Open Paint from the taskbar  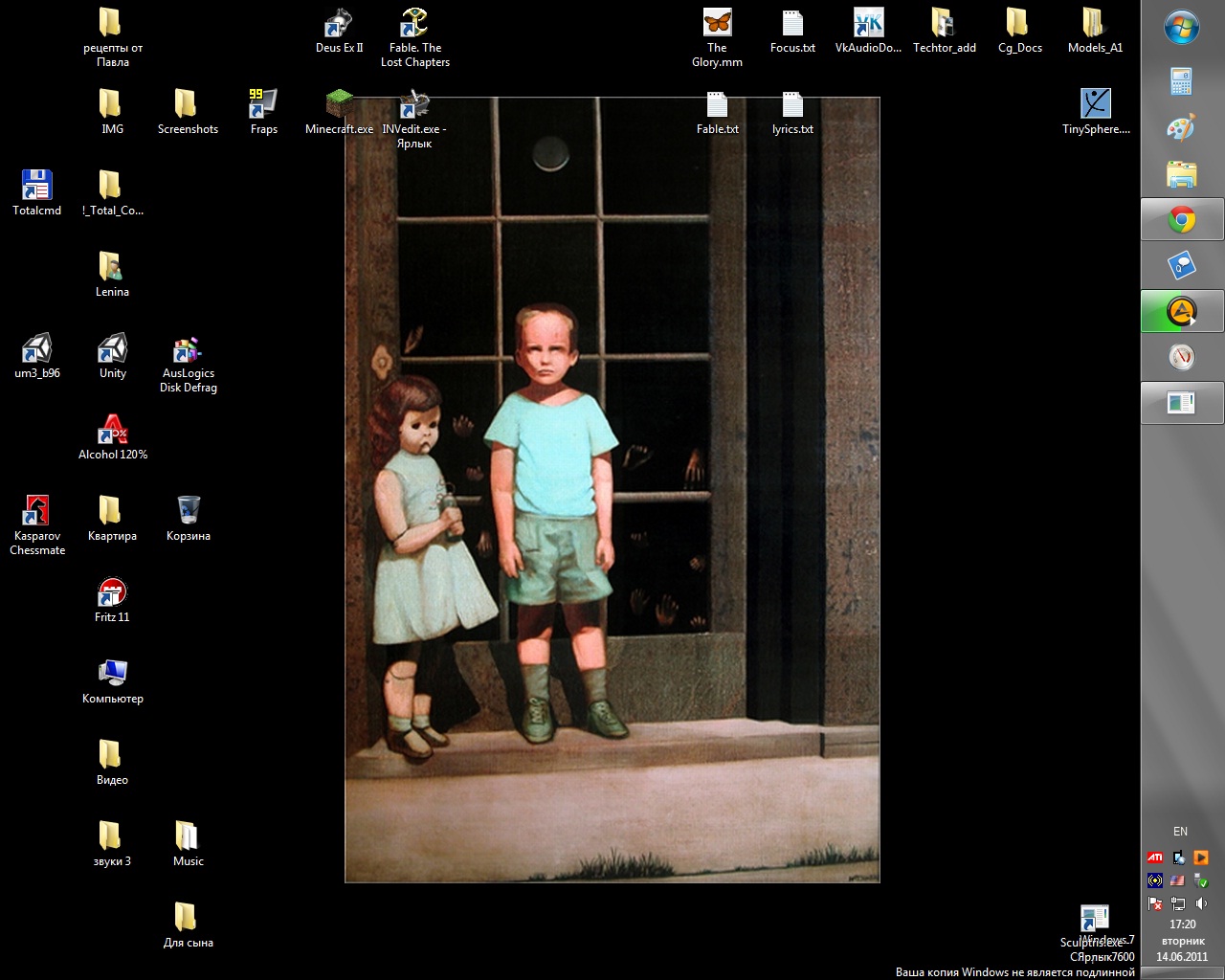pos(1182,128)
